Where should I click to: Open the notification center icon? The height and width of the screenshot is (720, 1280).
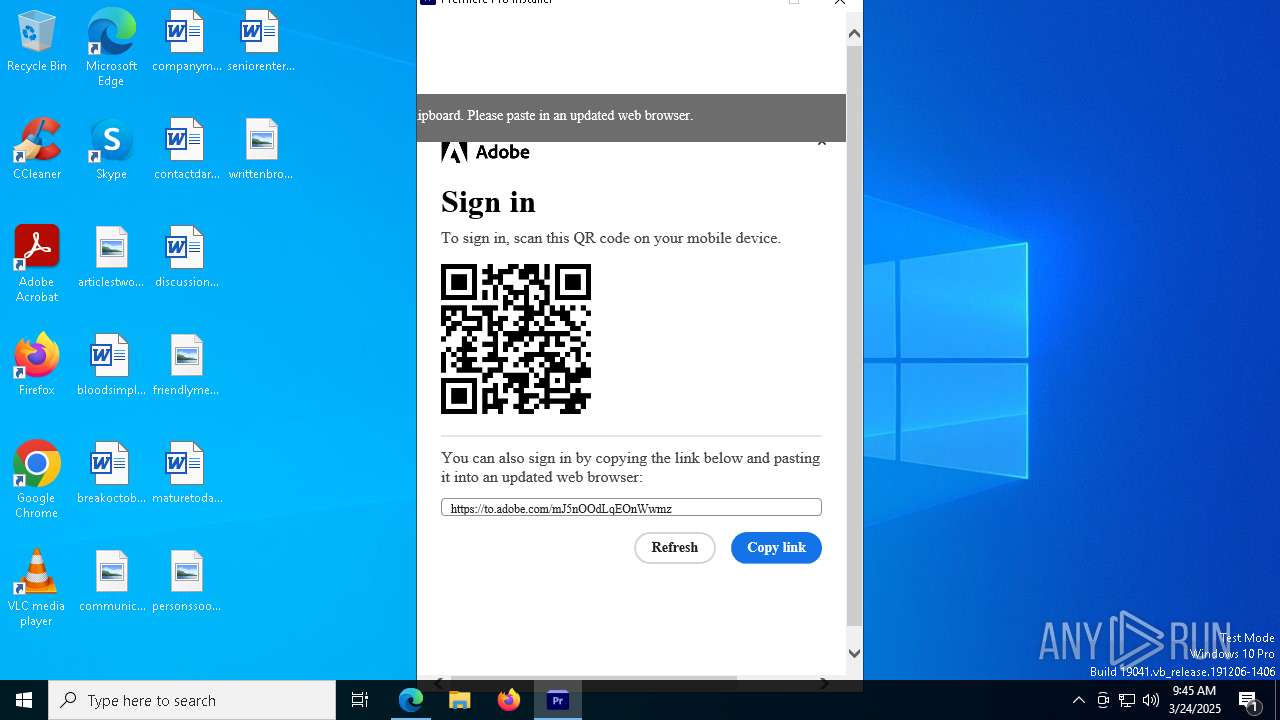(x=1249, y=701)
